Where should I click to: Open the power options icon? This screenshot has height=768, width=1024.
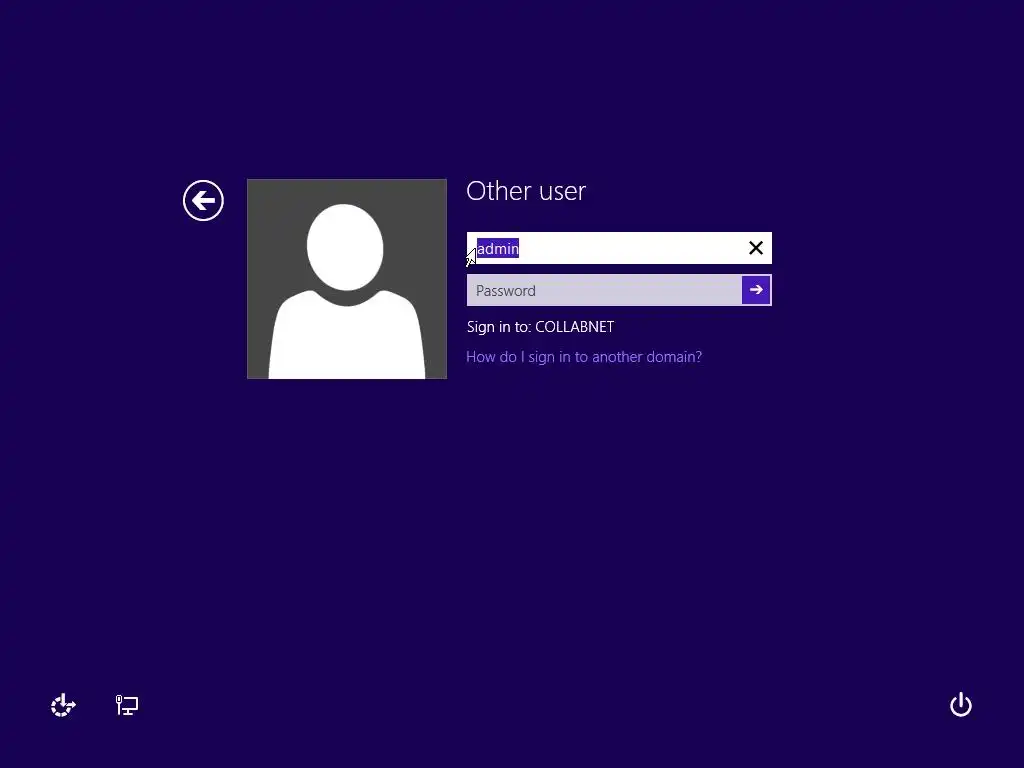[x=961, y=705]
